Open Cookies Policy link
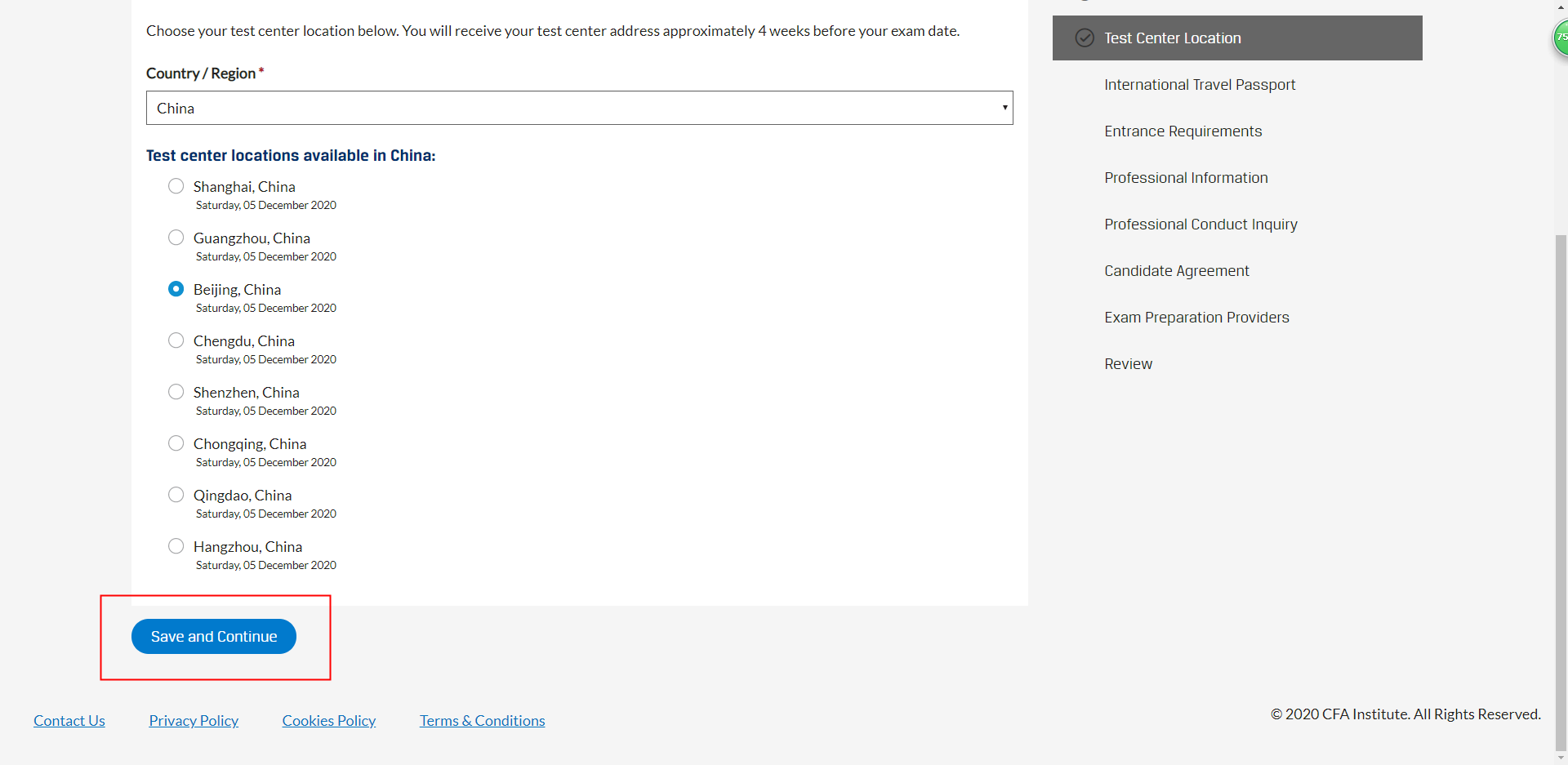This screenshot has height=765, width=1568. click(329, 721)
